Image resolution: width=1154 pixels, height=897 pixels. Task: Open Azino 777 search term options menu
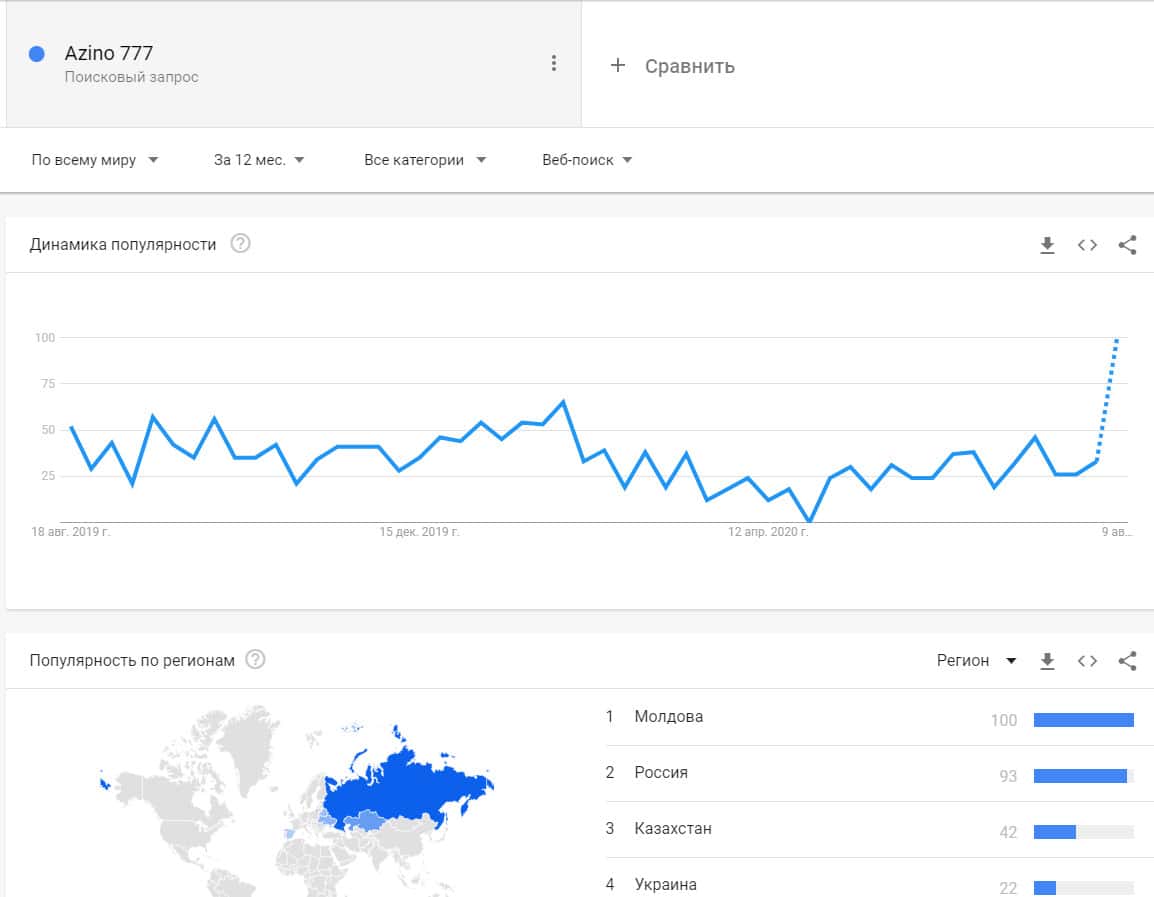(x=553, y=63)
